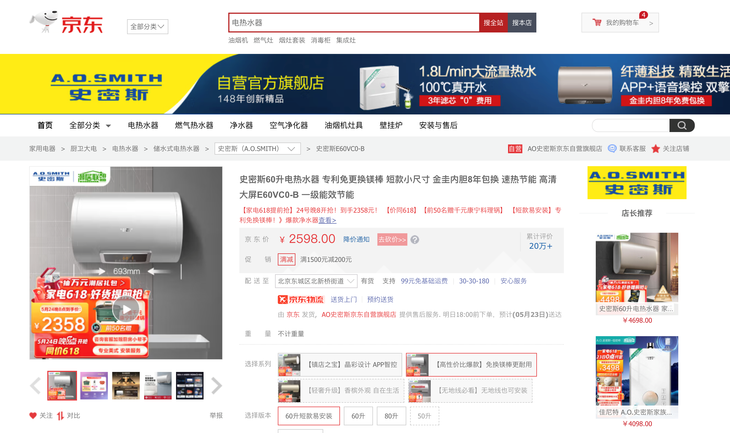Open the 全部分类 dropdown beside the logo
This screenshot has height=433, width=730.
pos(148,27)
